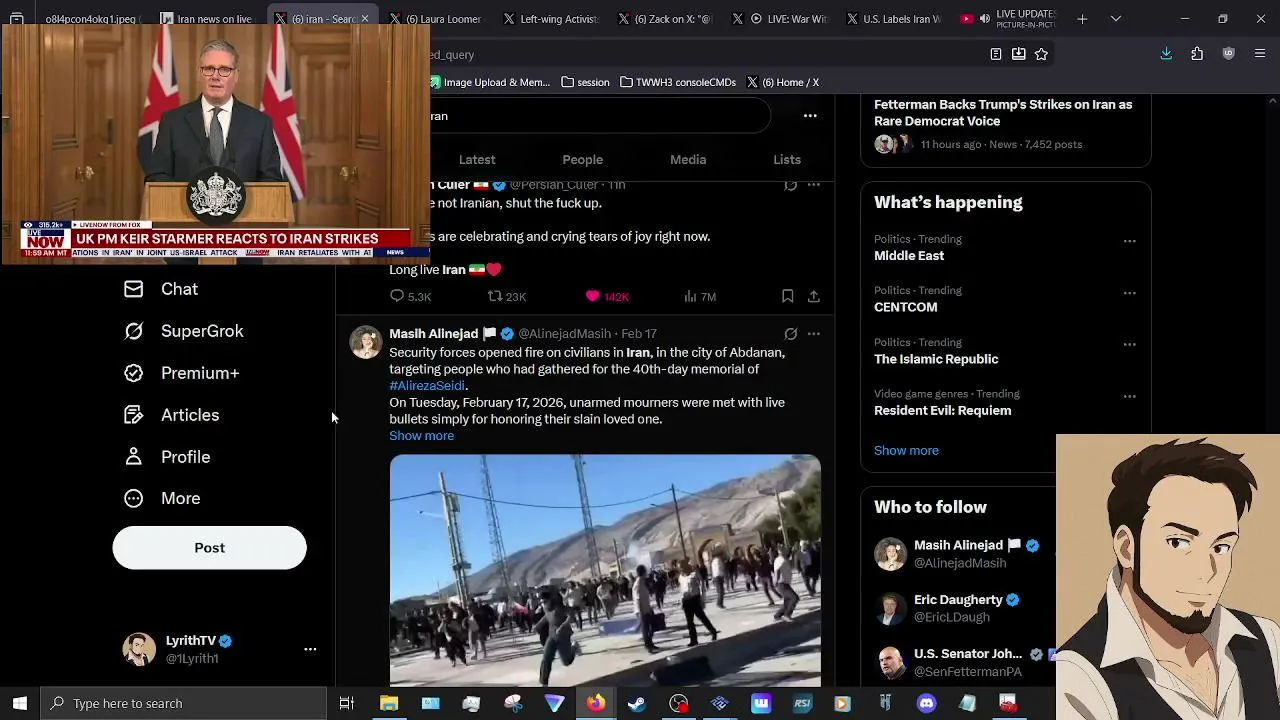The height and width of the screenshot is (720, 1280).
Task: Switch to the People search tab
Action: 582,160
